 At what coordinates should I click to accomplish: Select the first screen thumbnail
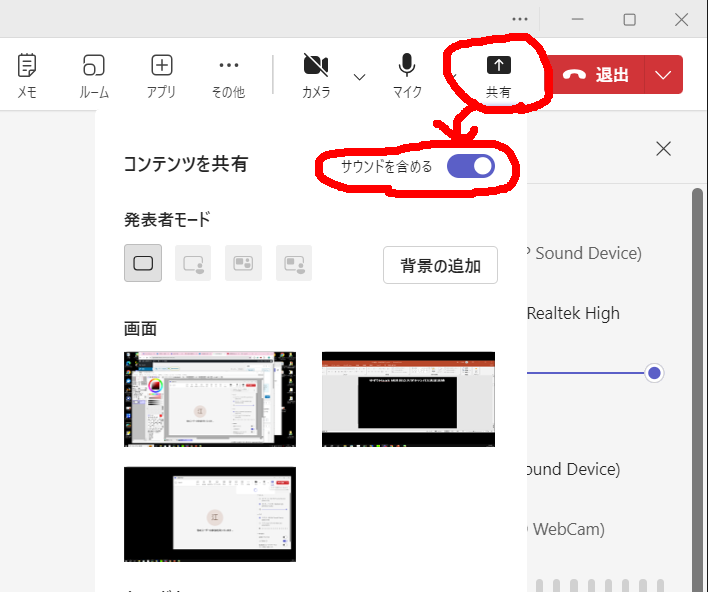[210, 398]
